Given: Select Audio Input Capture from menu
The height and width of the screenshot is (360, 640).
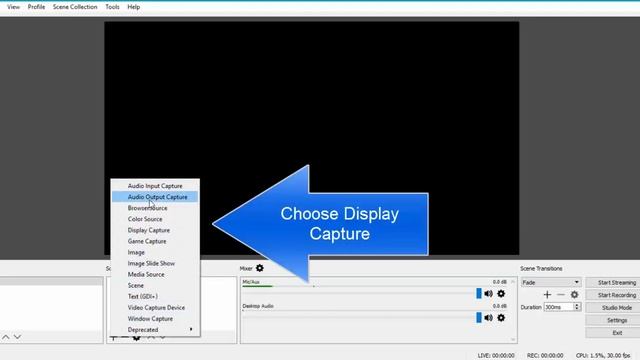Looking at the screenshot, I should coord(155,186).
